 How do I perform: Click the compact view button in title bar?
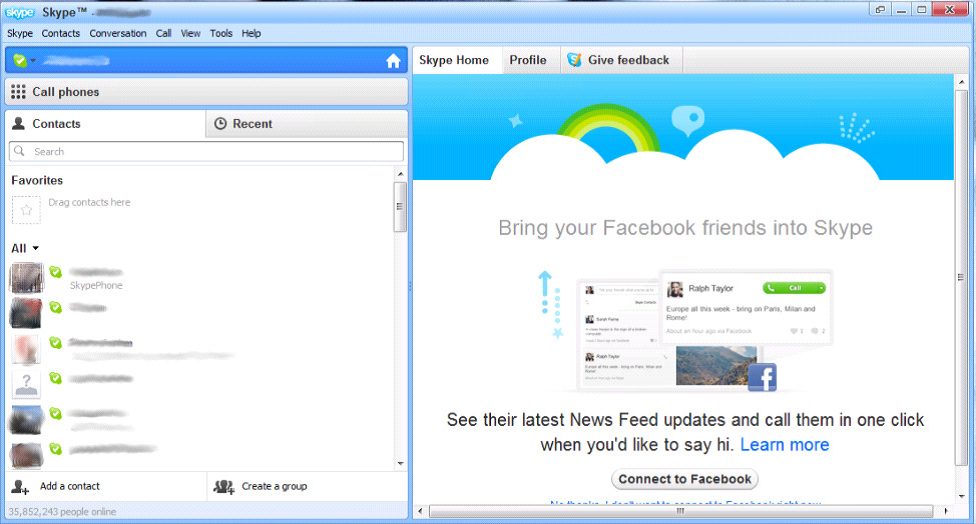[x=880, y=9]
